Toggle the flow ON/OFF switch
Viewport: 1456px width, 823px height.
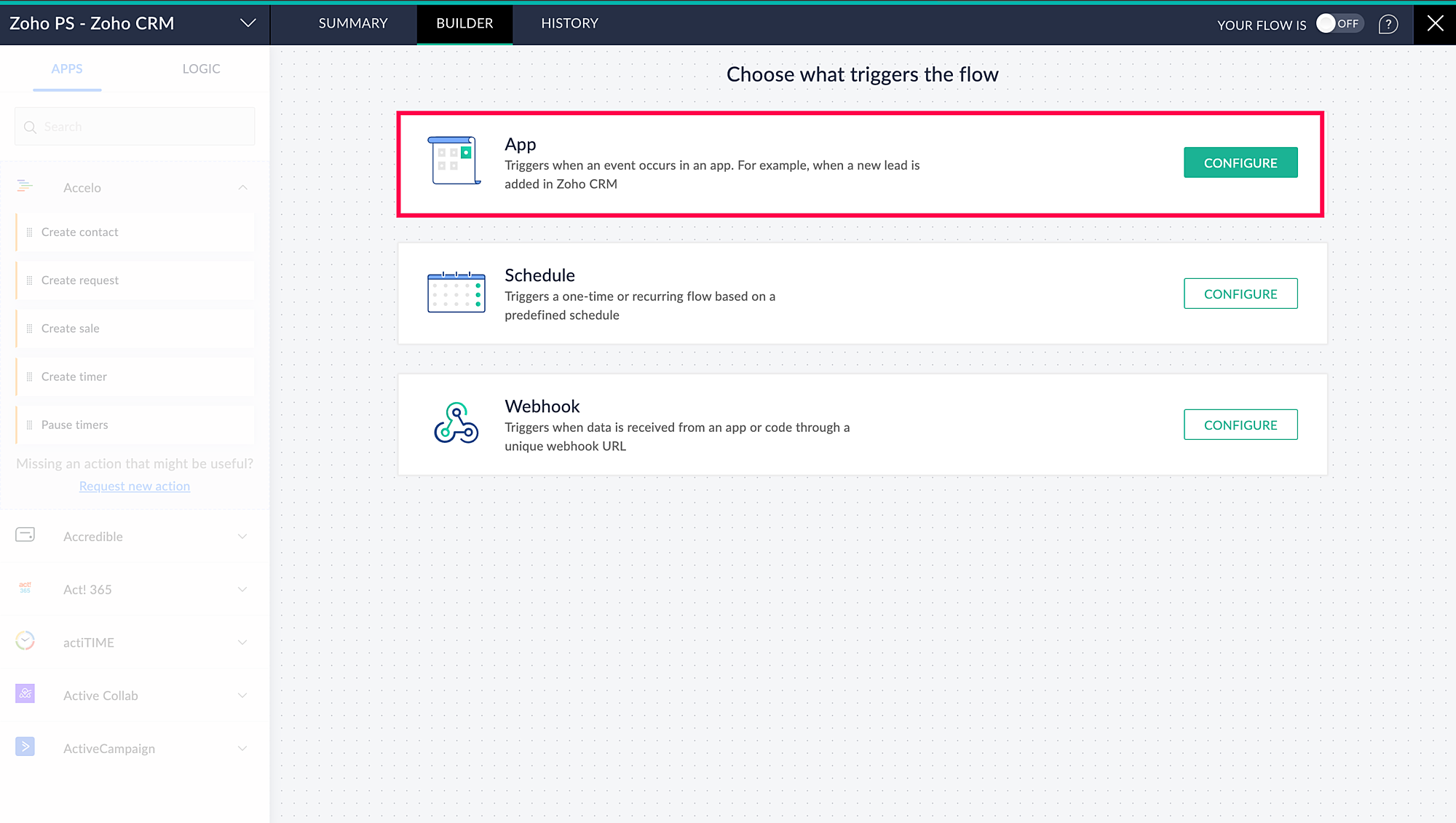tap(1339, 24)
